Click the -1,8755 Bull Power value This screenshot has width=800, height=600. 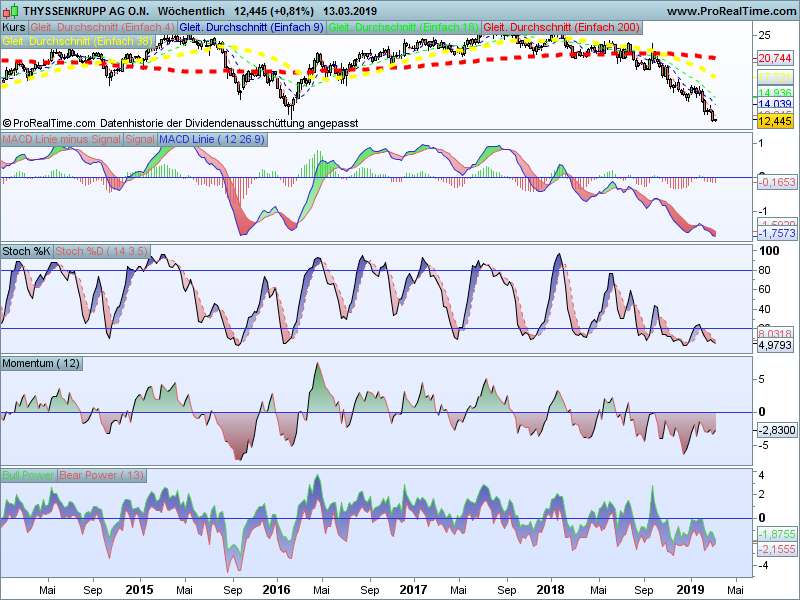click(x=777, y=534)
